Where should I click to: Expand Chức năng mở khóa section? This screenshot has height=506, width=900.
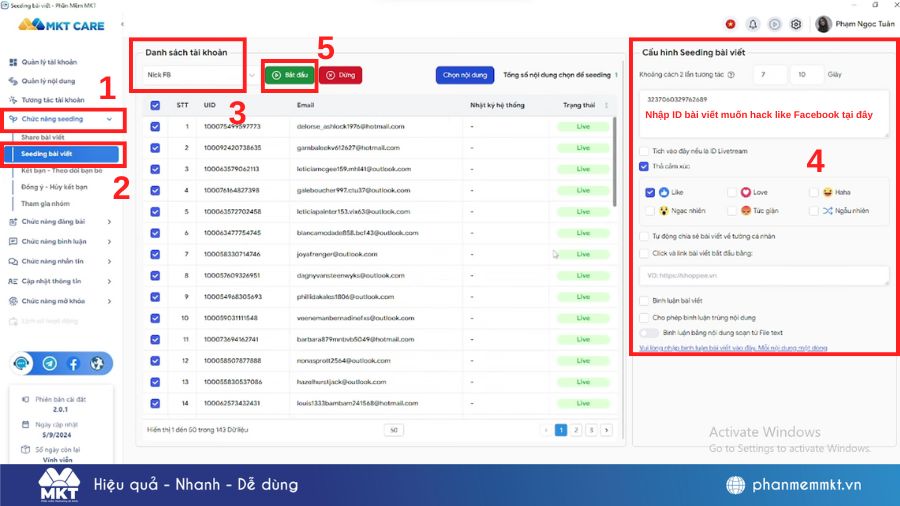109,301
